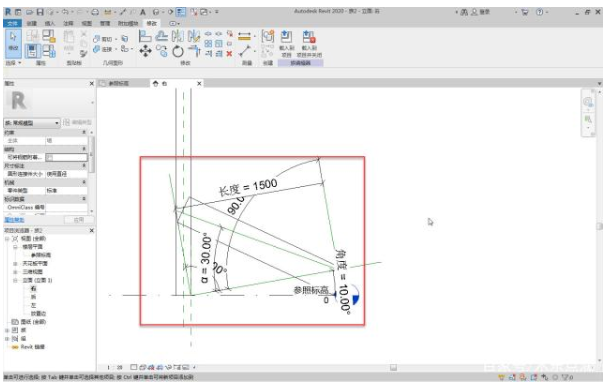This screenshot has width=608, height=386.
Task: Click the visual style icon in view control bar
Action: click(x=142, y=367)
